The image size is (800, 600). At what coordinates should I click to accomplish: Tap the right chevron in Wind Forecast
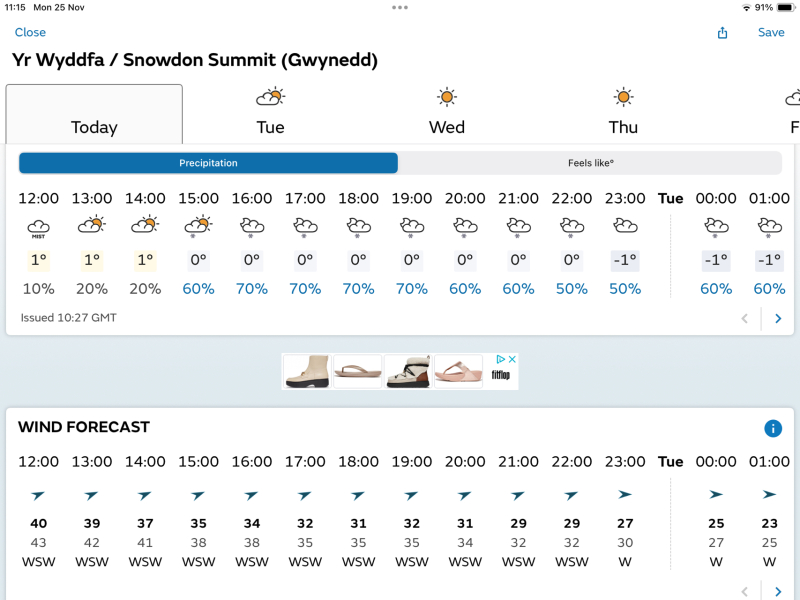778,590
